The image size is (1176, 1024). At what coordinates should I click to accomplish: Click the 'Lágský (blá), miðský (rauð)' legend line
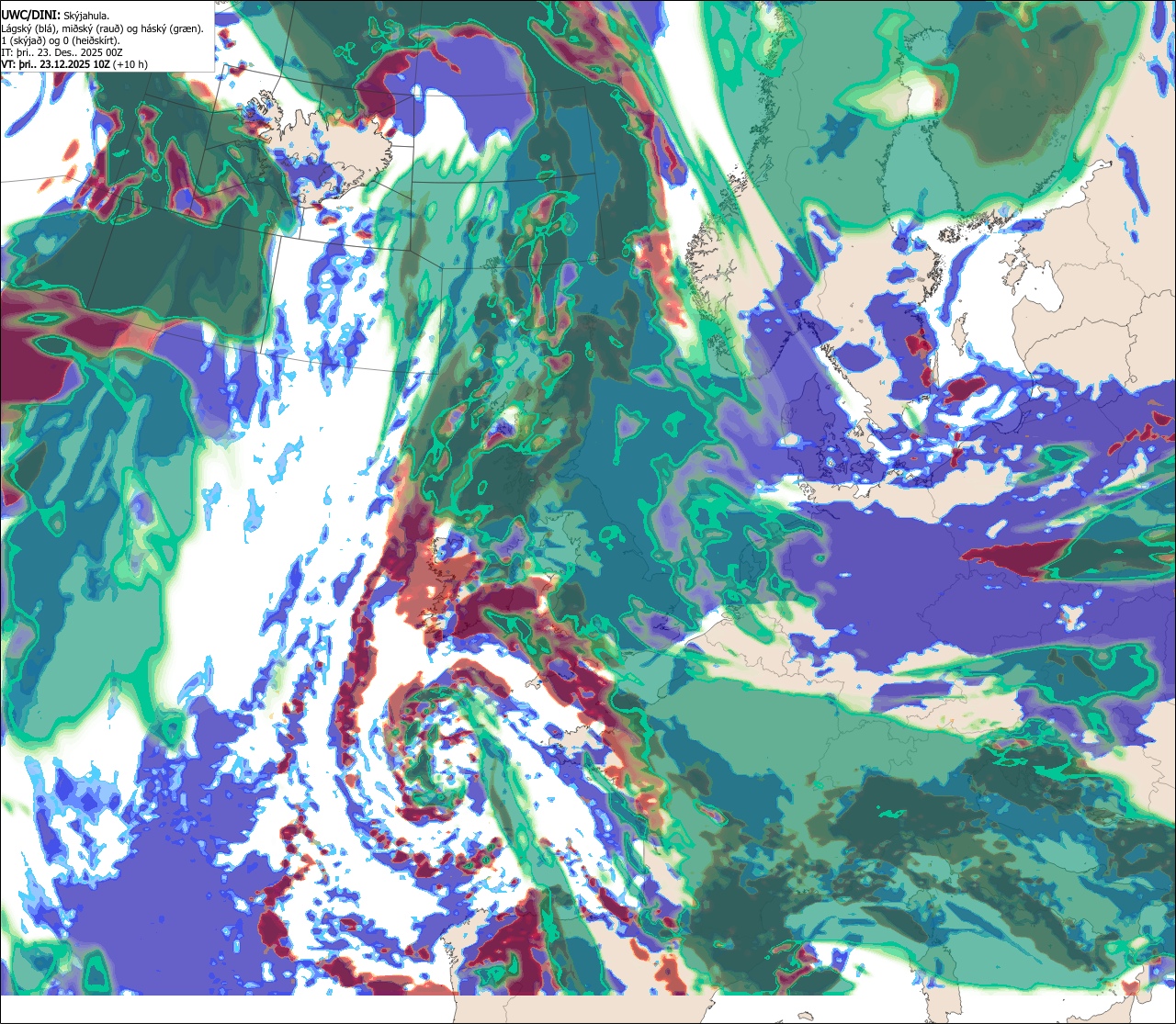pos(103,28)
